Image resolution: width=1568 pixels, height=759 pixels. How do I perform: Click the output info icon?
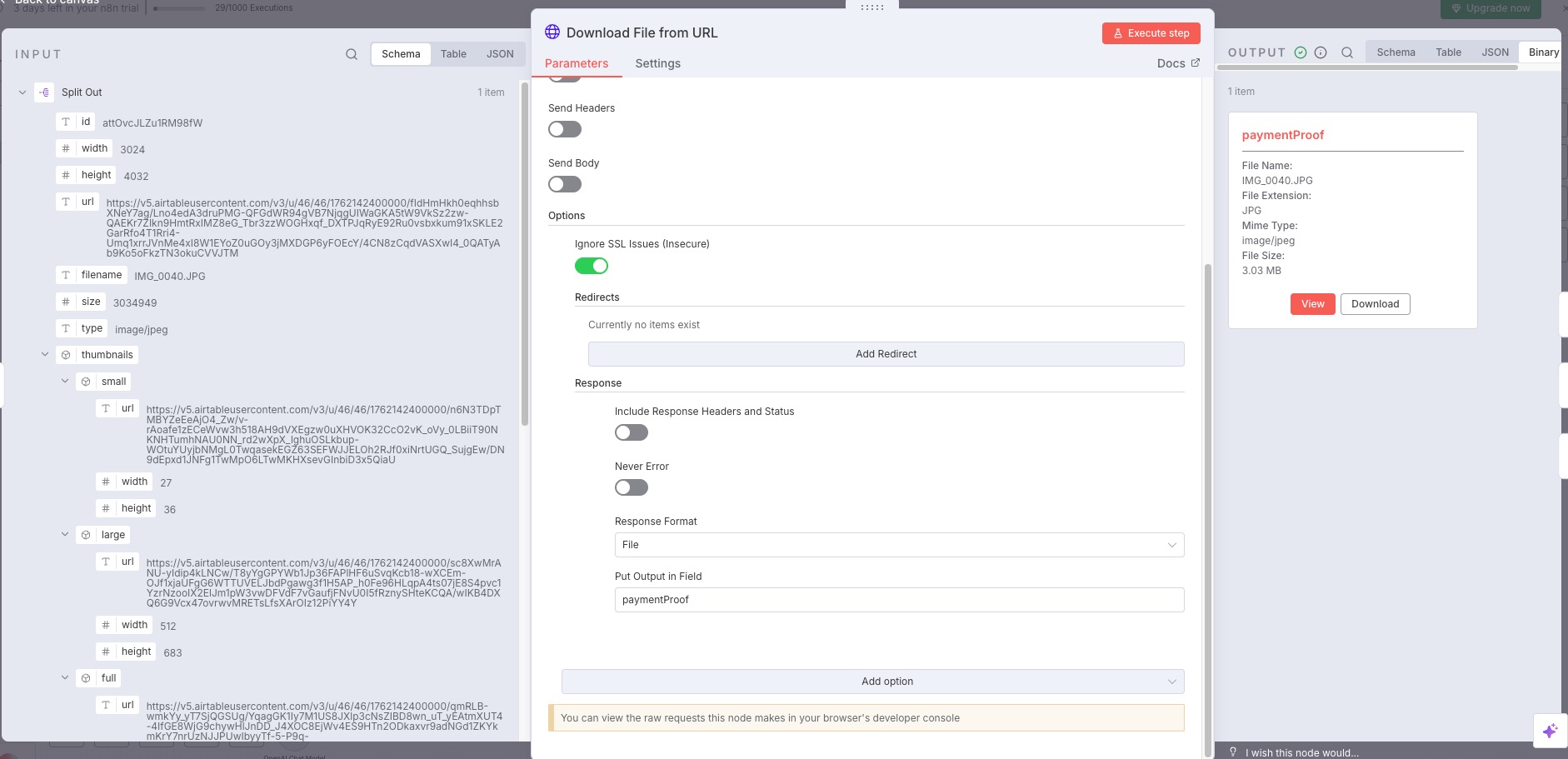[1321, 52]
